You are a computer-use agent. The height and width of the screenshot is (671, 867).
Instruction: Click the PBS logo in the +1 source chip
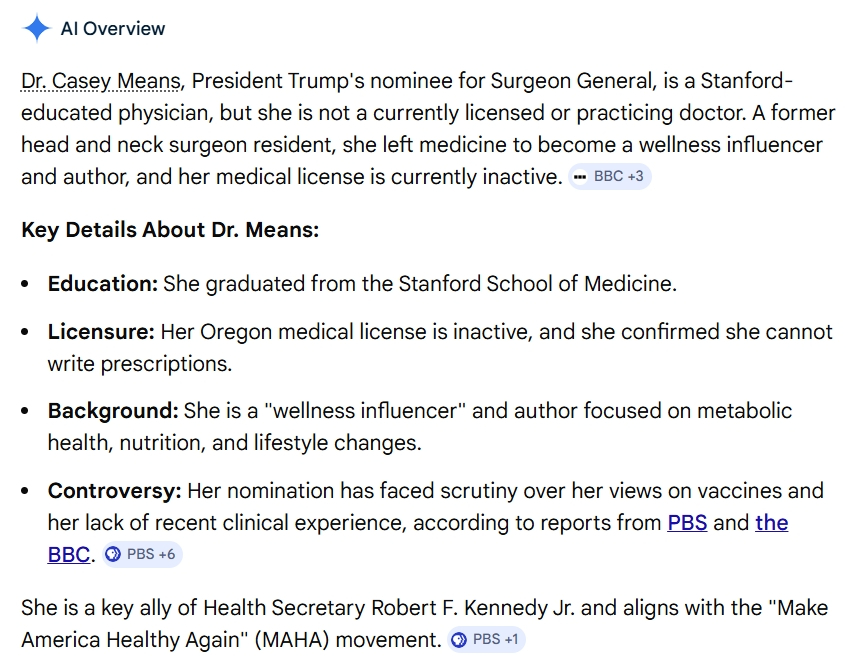coord(459,639)
